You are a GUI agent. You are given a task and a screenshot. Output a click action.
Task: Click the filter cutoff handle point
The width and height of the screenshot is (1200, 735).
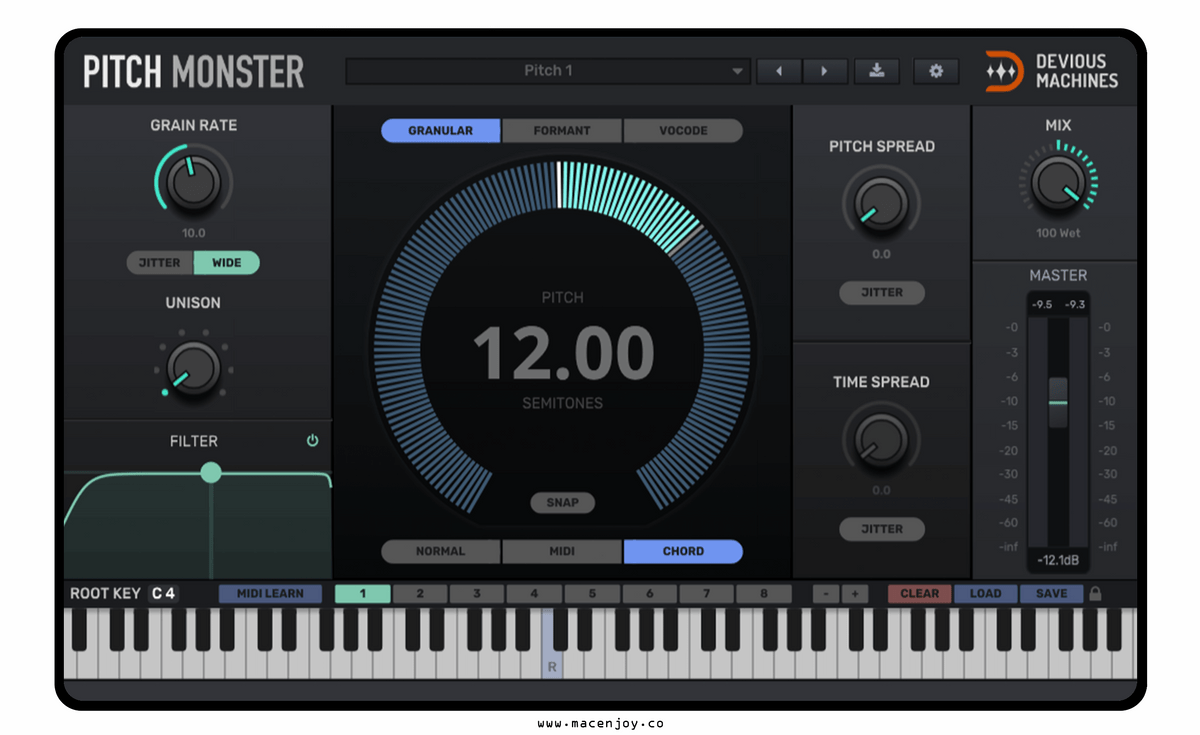click(210, 472)
